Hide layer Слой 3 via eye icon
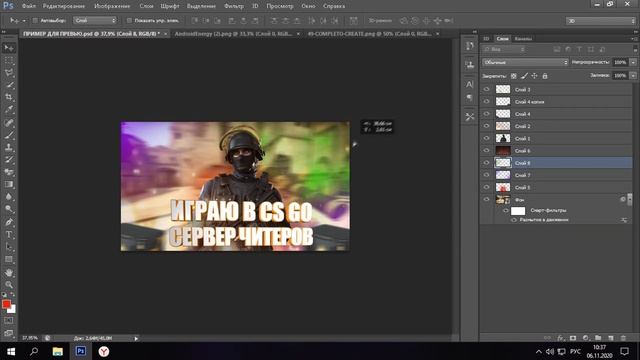The image size is (640, 360). tap(486, 89)
